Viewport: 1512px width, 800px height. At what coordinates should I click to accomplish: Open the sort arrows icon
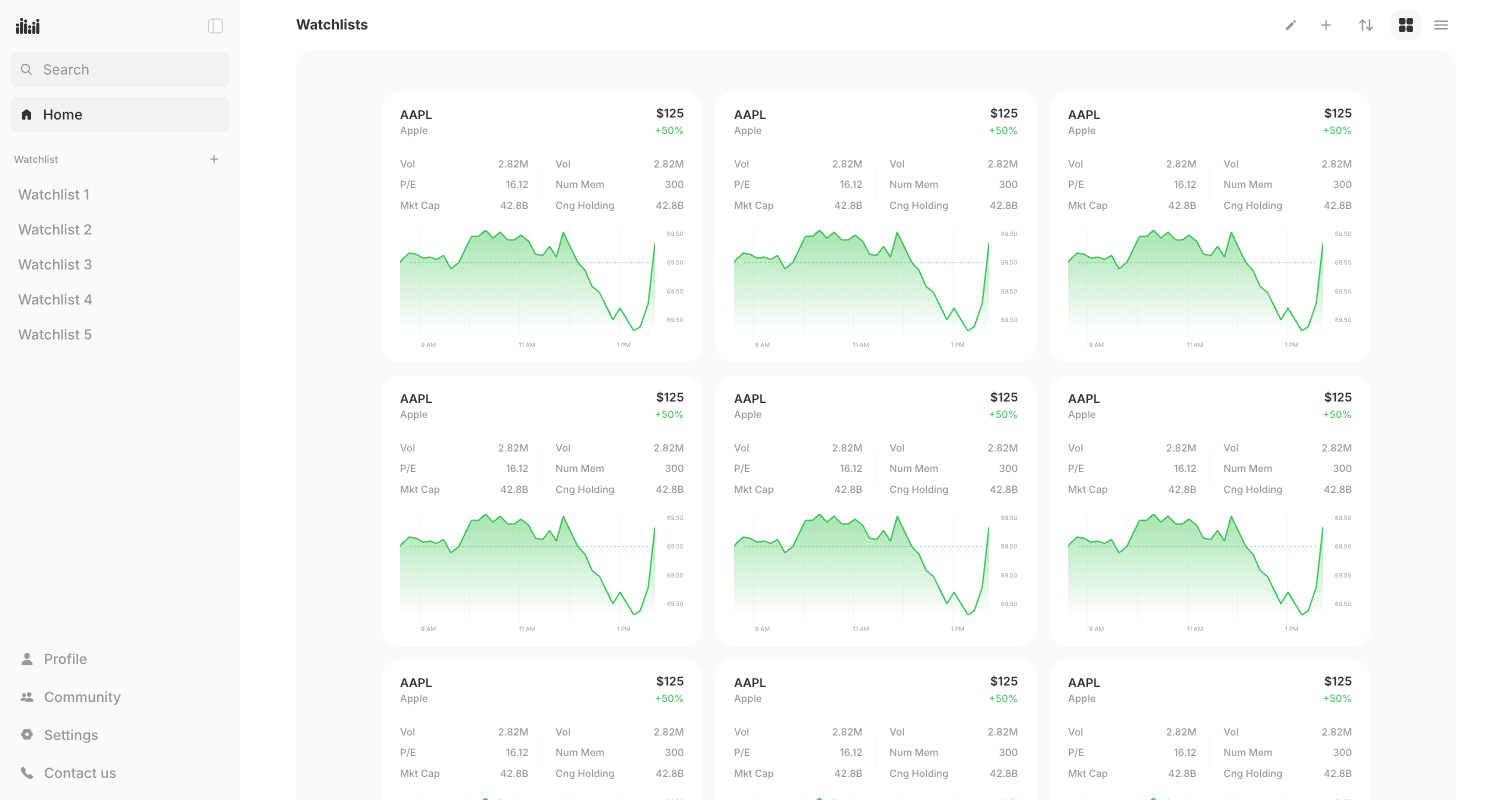[x=1366, y=25]
